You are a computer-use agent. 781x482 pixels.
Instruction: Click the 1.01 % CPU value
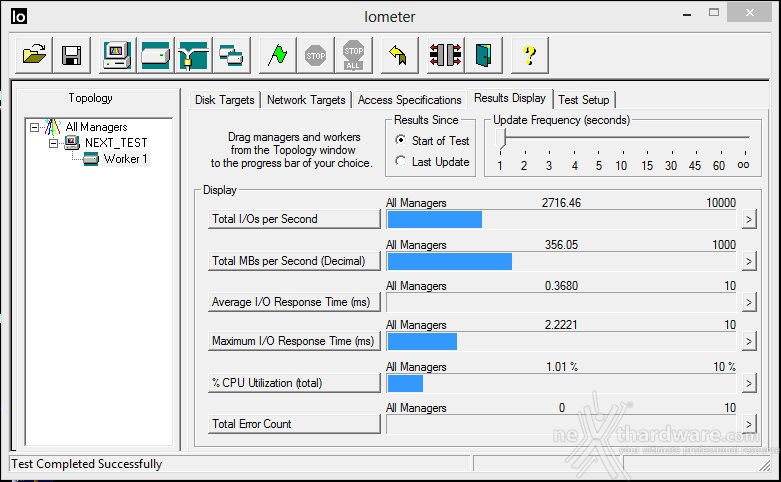pos(562,367)
